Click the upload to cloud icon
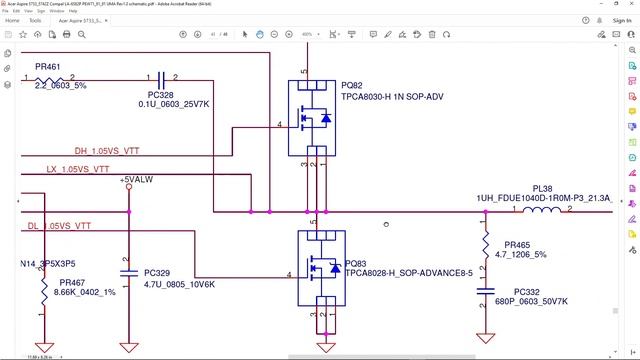This screenshot has height=360, width=640. coord(38,35)
